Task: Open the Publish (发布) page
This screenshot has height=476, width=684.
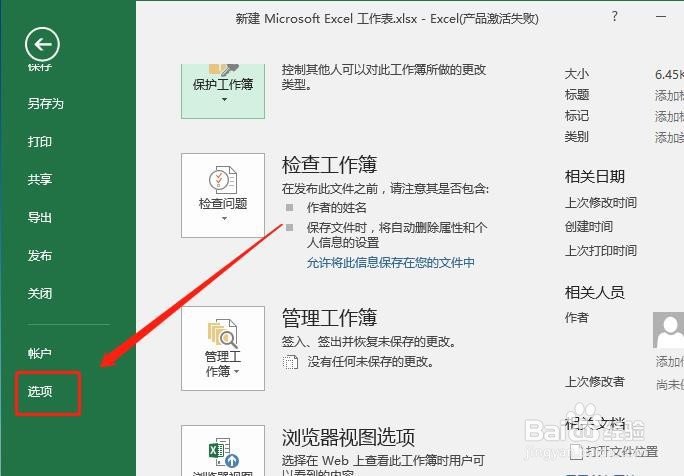Action: 40,255
